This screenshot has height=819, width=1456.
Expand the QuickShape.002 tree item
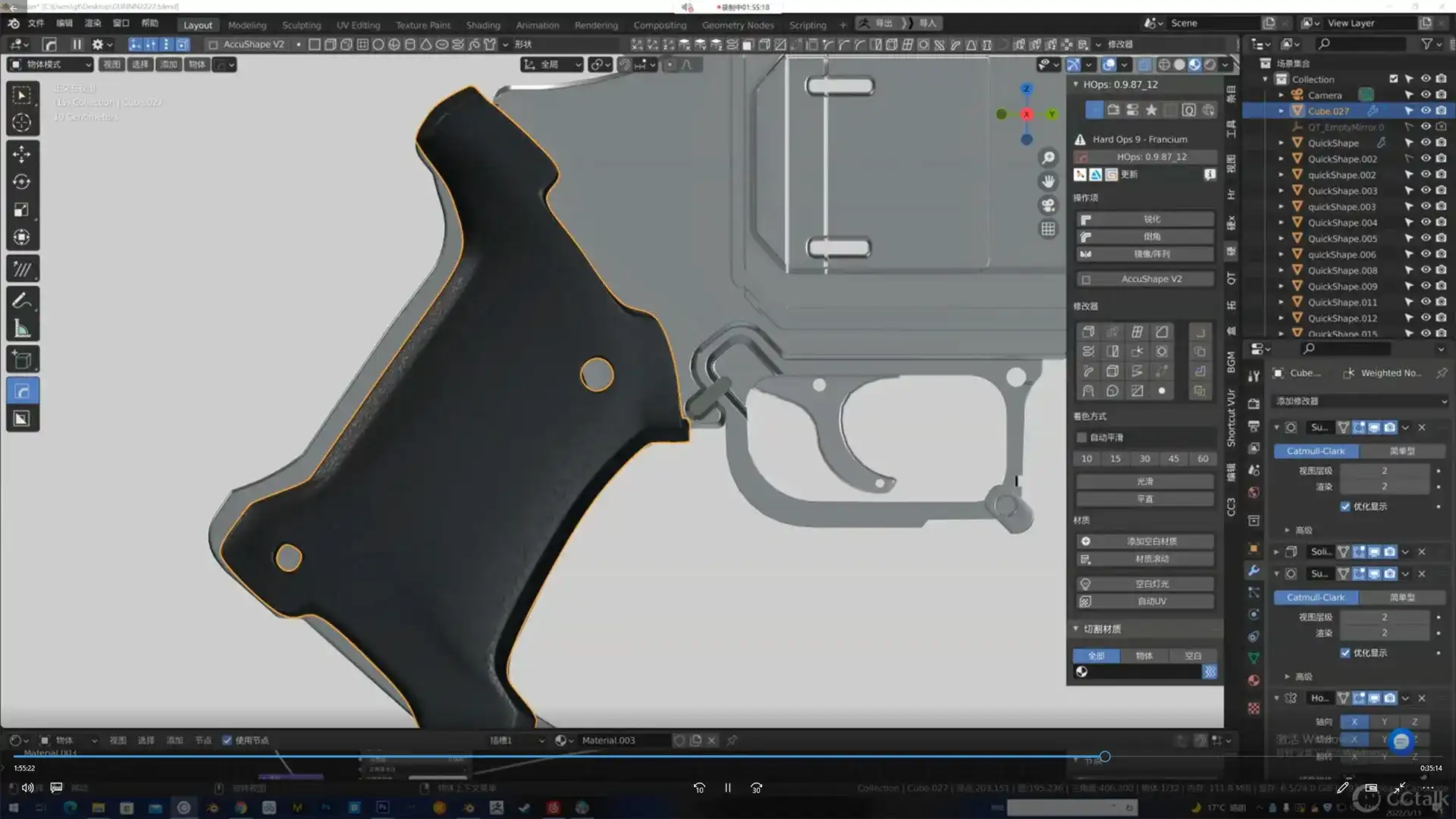(1282, 158)
